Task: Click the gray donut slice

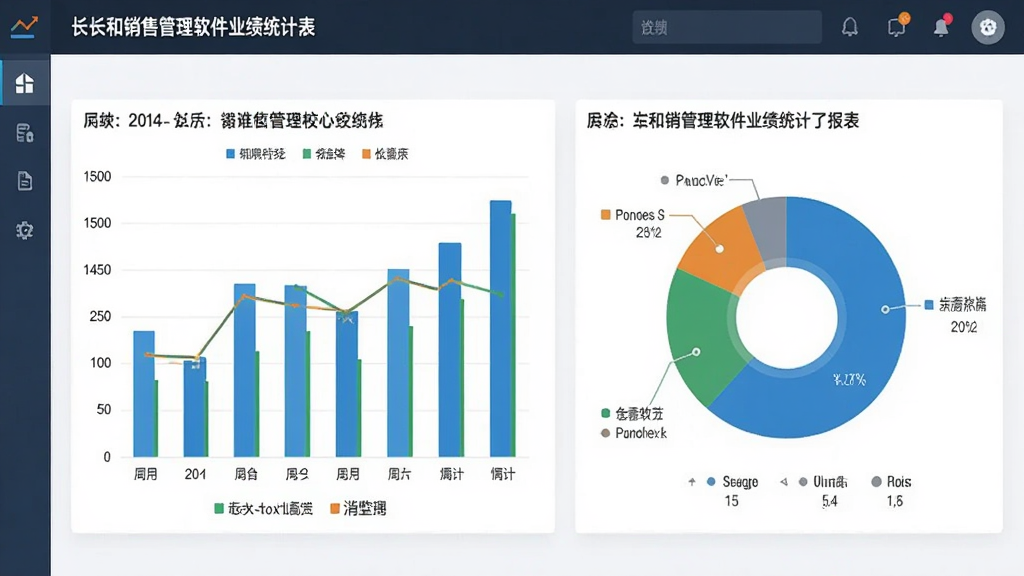Action: coord(767,230)
